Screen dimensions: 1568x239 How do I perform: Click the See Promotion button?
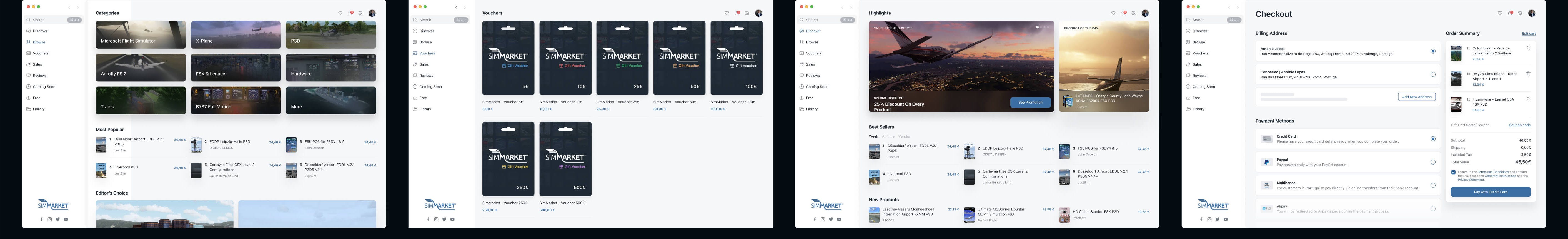click(x=1031, y=103)
